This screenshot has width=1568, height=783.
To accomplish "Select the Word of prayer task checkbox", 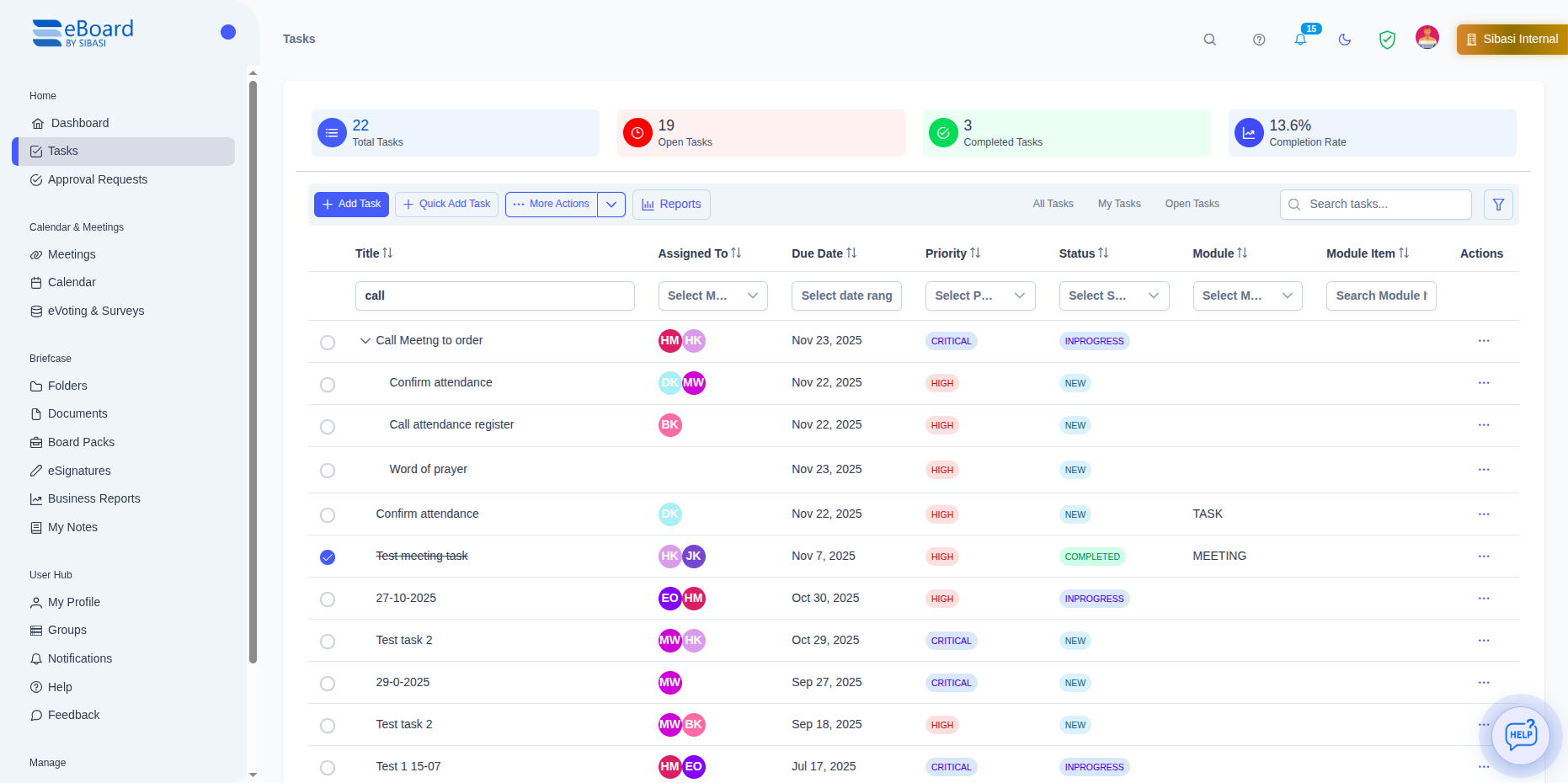I will tap(328, 471).
